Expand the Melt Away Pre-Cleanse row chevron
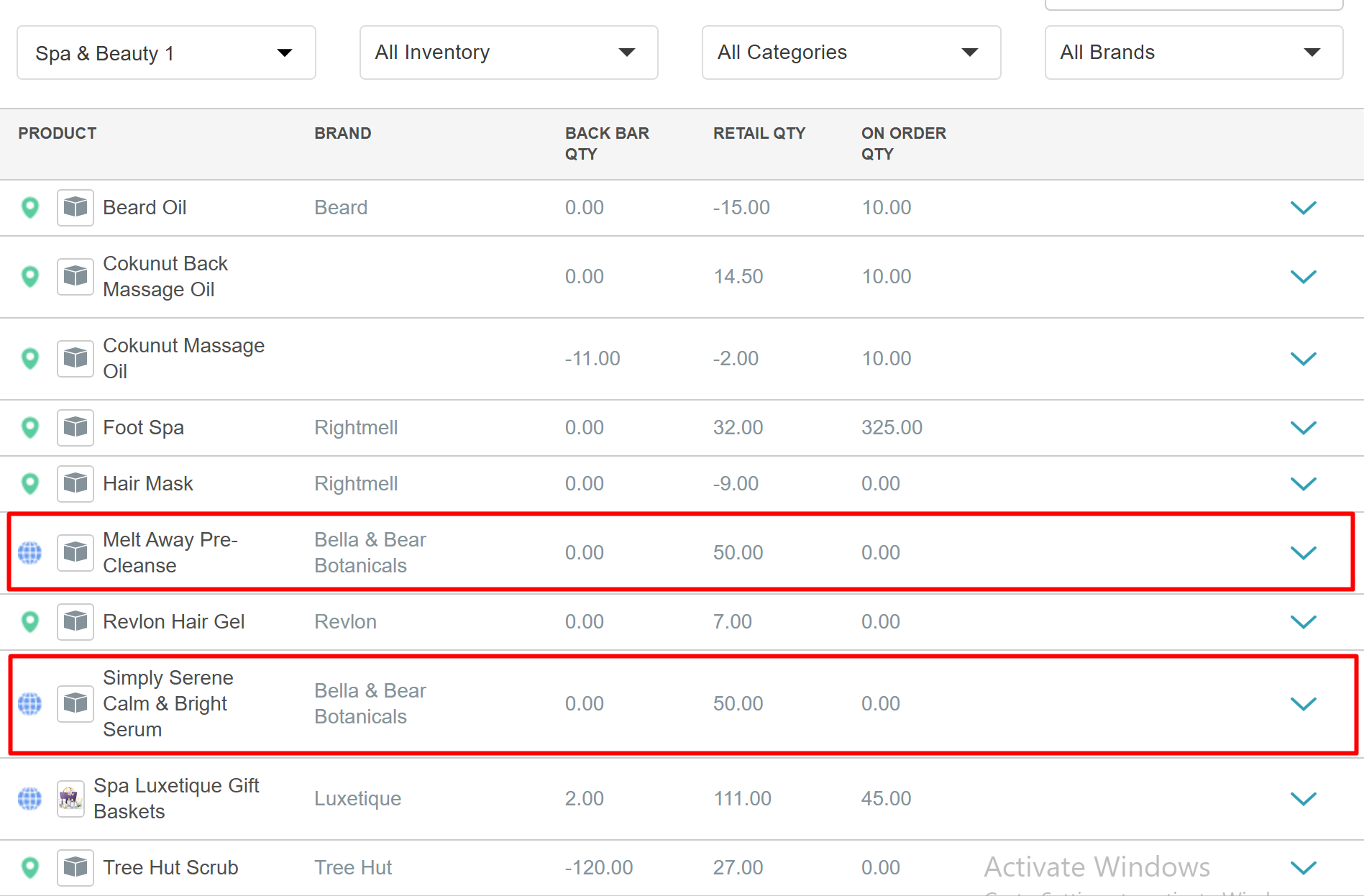This screenshot has width=1364, height=896. pyautogui.click(x=1303, y=553)
